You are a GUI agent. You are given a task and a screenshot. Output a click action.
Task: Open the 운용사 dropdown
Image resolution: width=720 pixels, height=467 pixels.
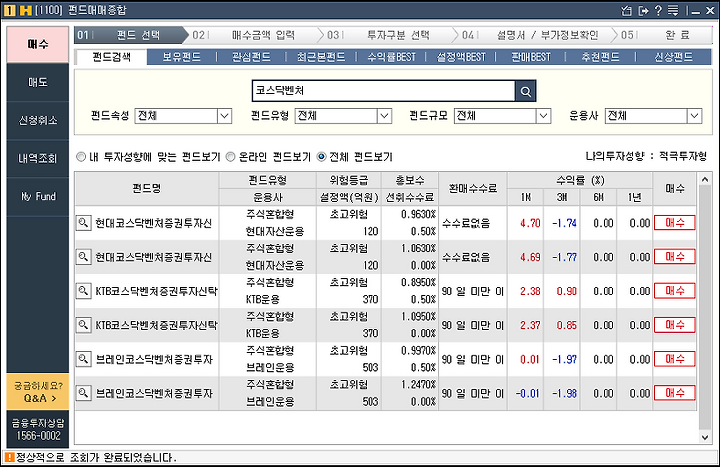tap(653, 116)
